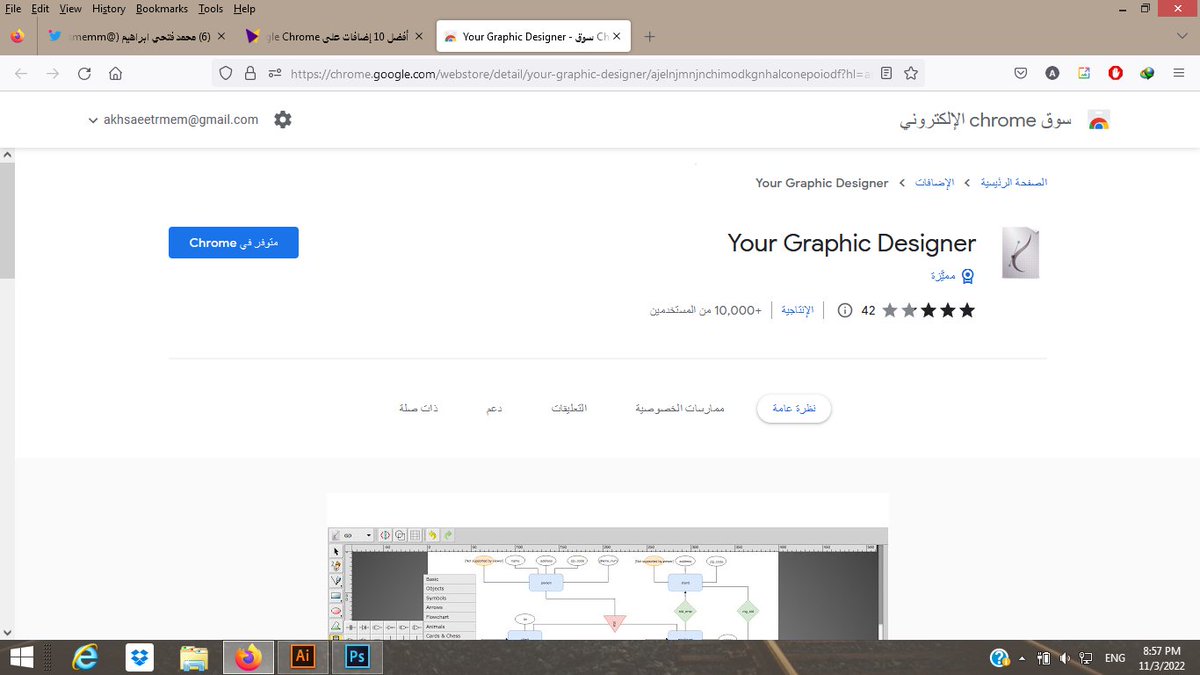
Task: Toggle reader view in the address bar
Action: pos(886,73)
